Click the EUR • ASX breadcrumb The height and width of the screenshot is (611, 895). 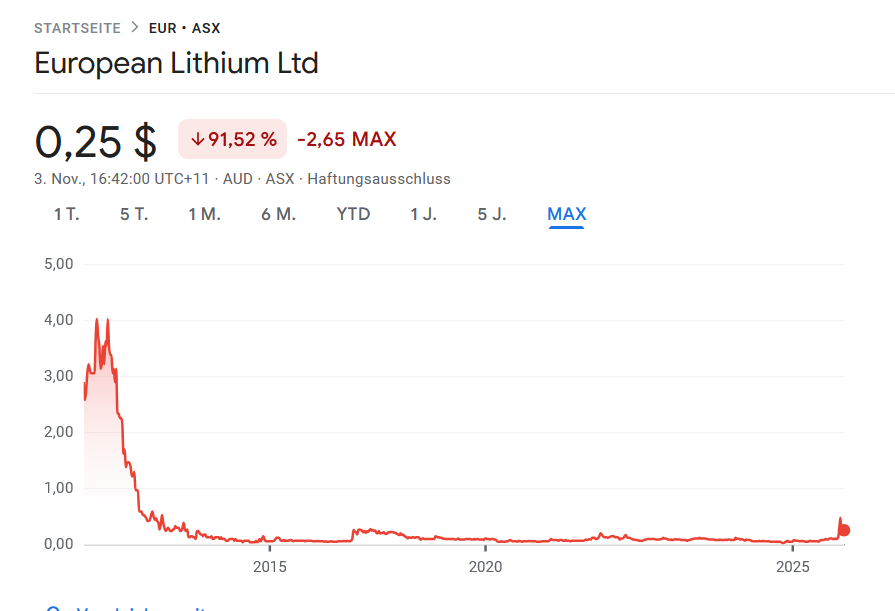coord(184,28)
